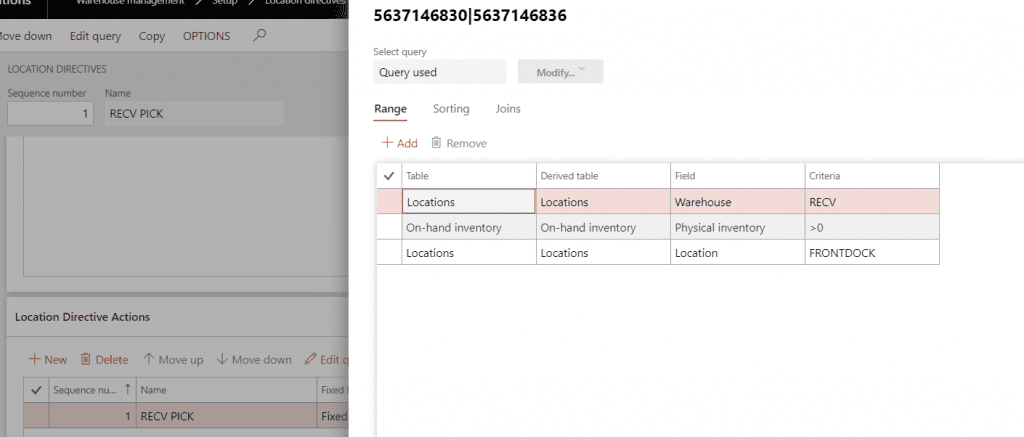Open the OPTIONS menu
The image size is (1024, 437).
pyautogui.click(x=206, y=36)
